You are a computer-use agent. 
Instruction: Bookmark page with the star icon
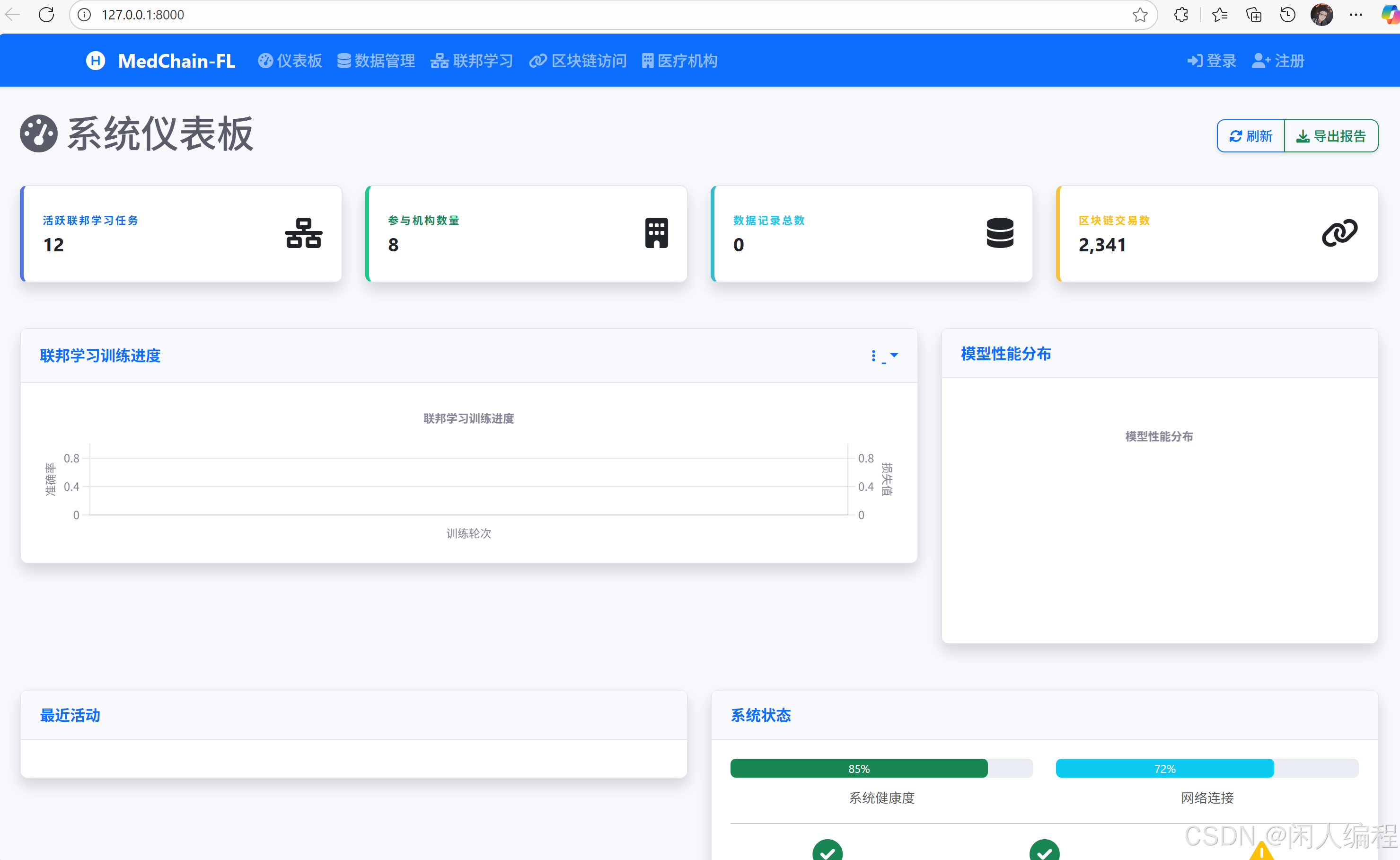1140,15
